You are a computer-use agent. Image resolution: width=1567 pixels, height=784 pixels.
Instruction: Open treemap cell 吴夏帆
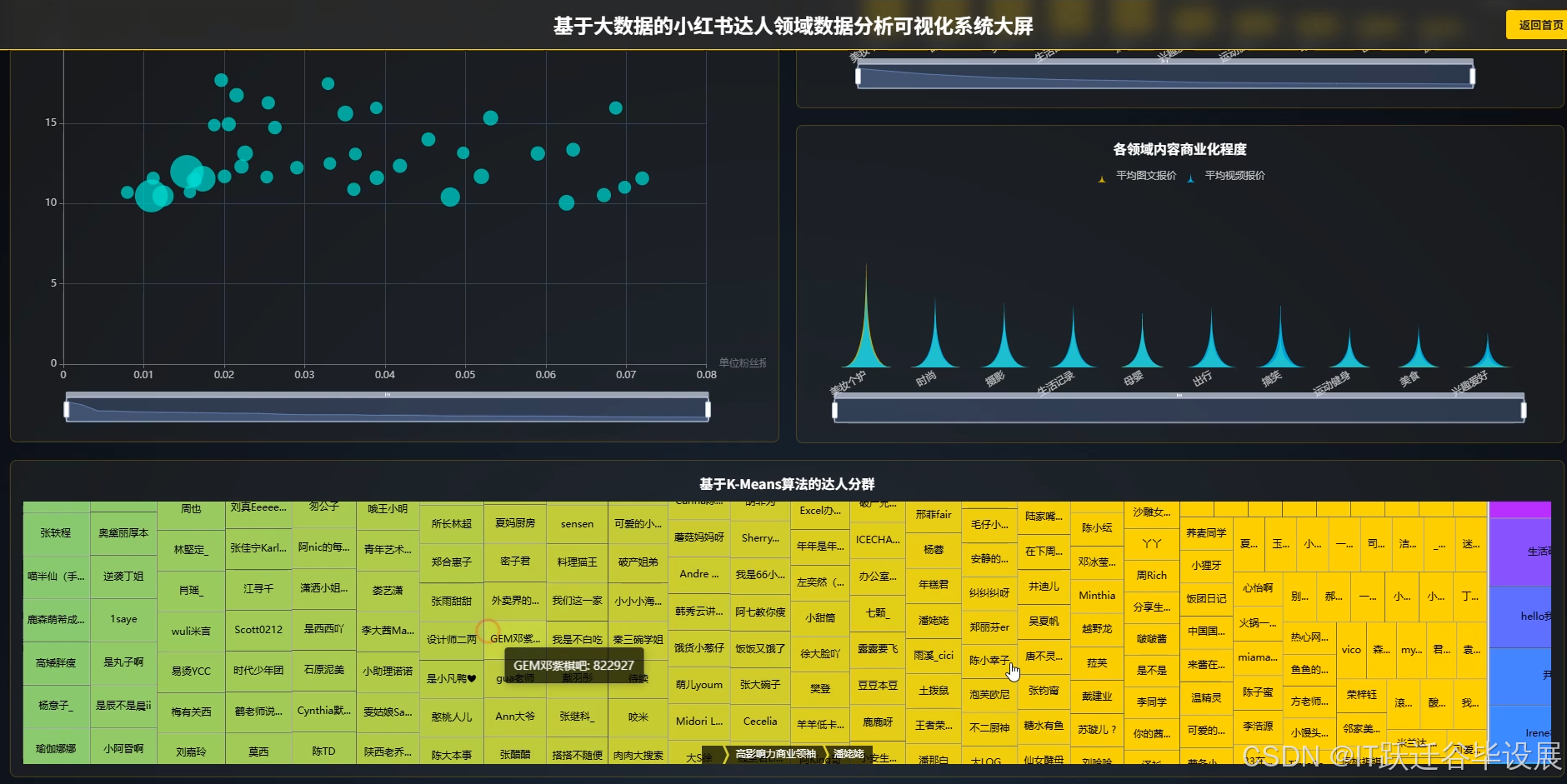[x=1044, y=622]
